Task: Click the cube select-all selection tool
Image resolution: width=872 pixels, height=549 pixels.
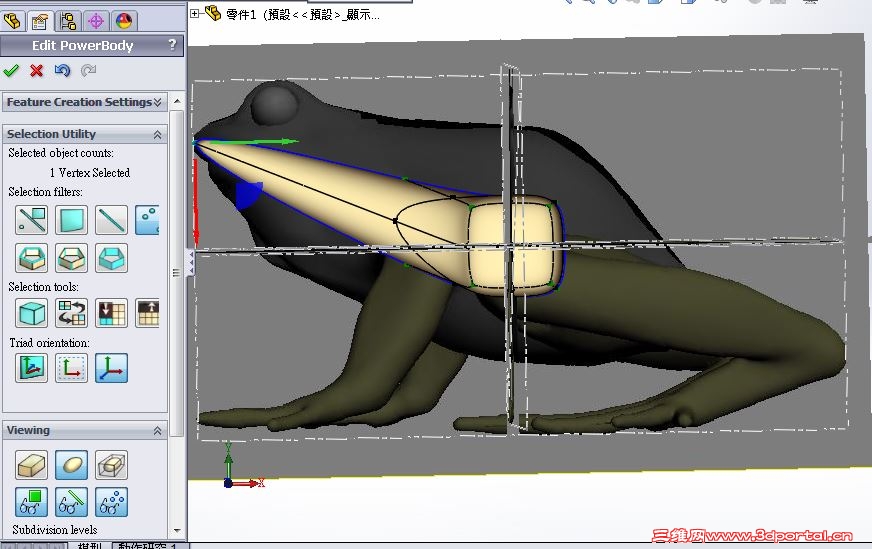Action: pyautogui.click(x=32, y=313)
